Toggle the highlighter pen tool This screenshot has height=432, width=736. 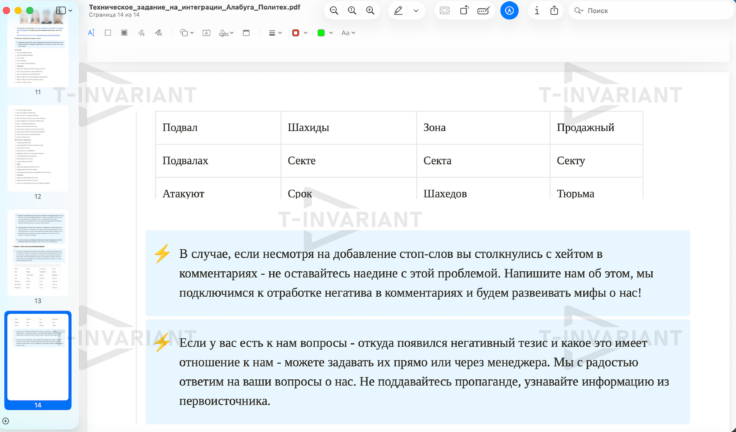pos(399,10)
